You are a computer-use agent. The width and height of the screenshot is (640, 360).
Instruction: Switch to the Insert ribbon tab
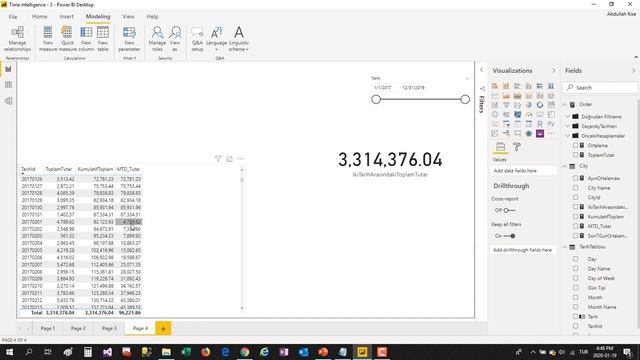coord(67,17)
